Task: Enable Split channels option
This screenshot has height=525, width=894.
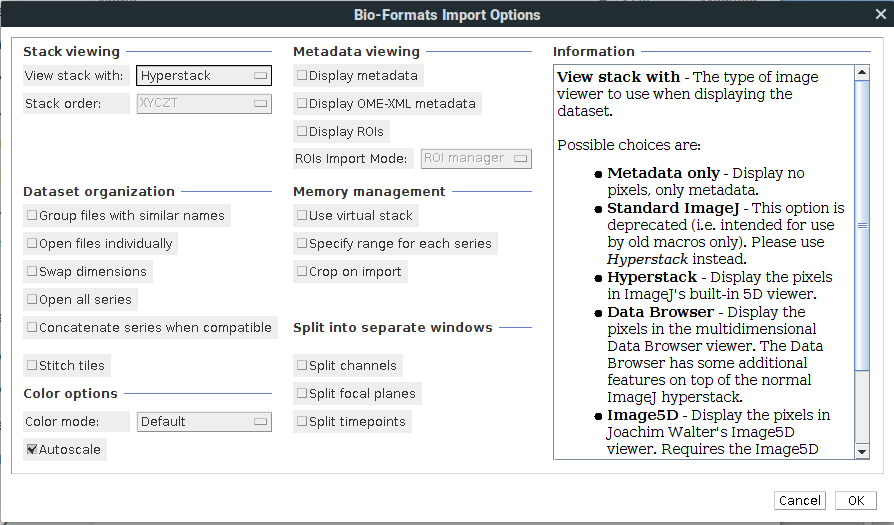Action: click(302, 366)
